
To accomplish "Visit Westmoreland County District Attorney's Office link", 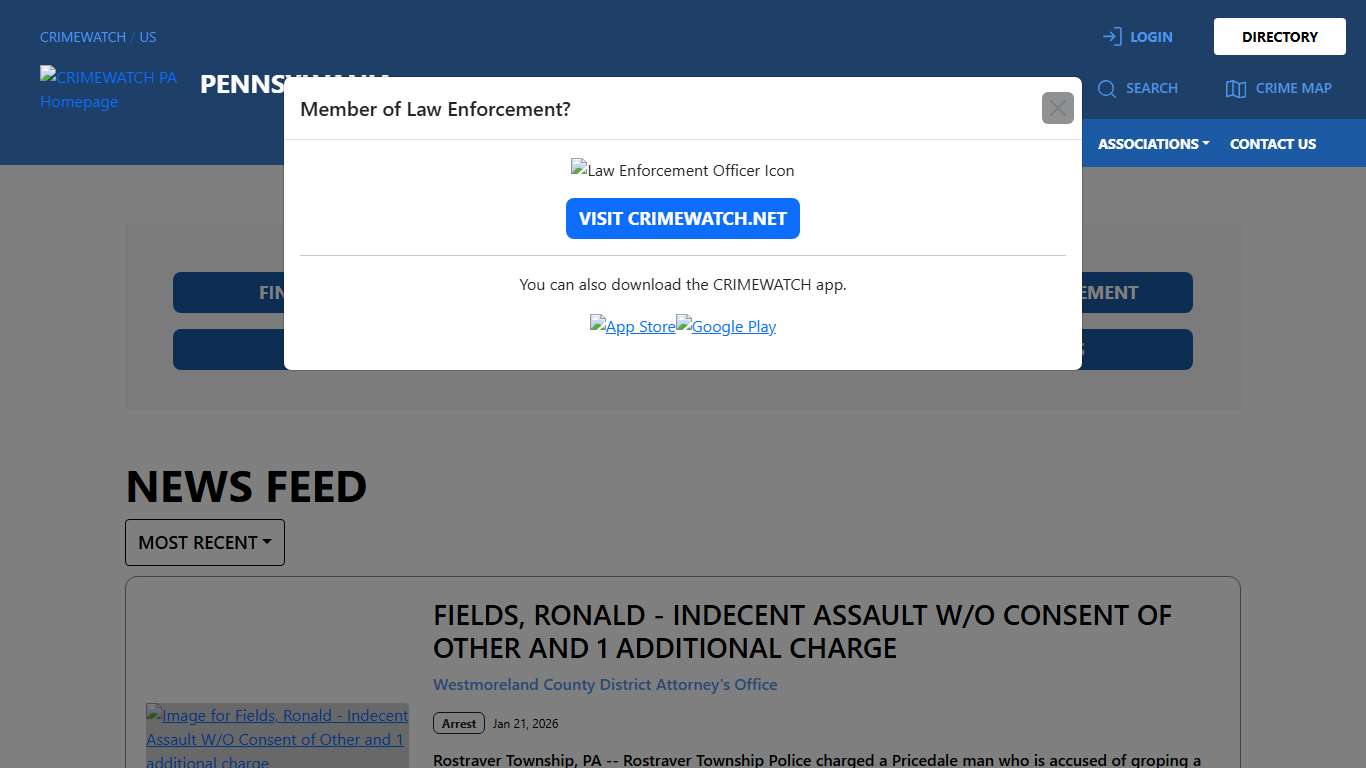I will [x=605, y=684].
